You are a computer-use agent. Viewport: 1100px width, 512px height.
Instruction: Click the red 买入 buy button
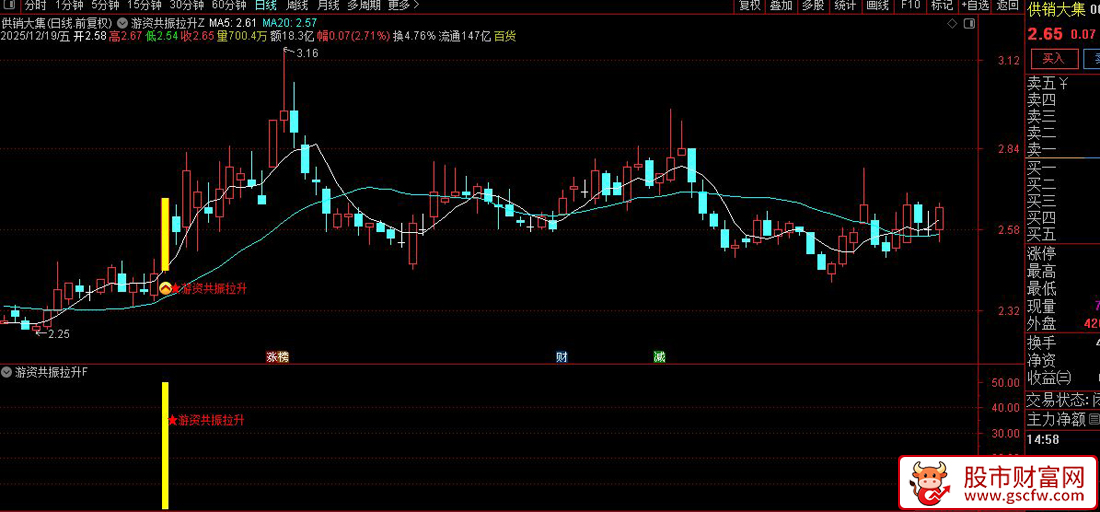click(1054, 59)
